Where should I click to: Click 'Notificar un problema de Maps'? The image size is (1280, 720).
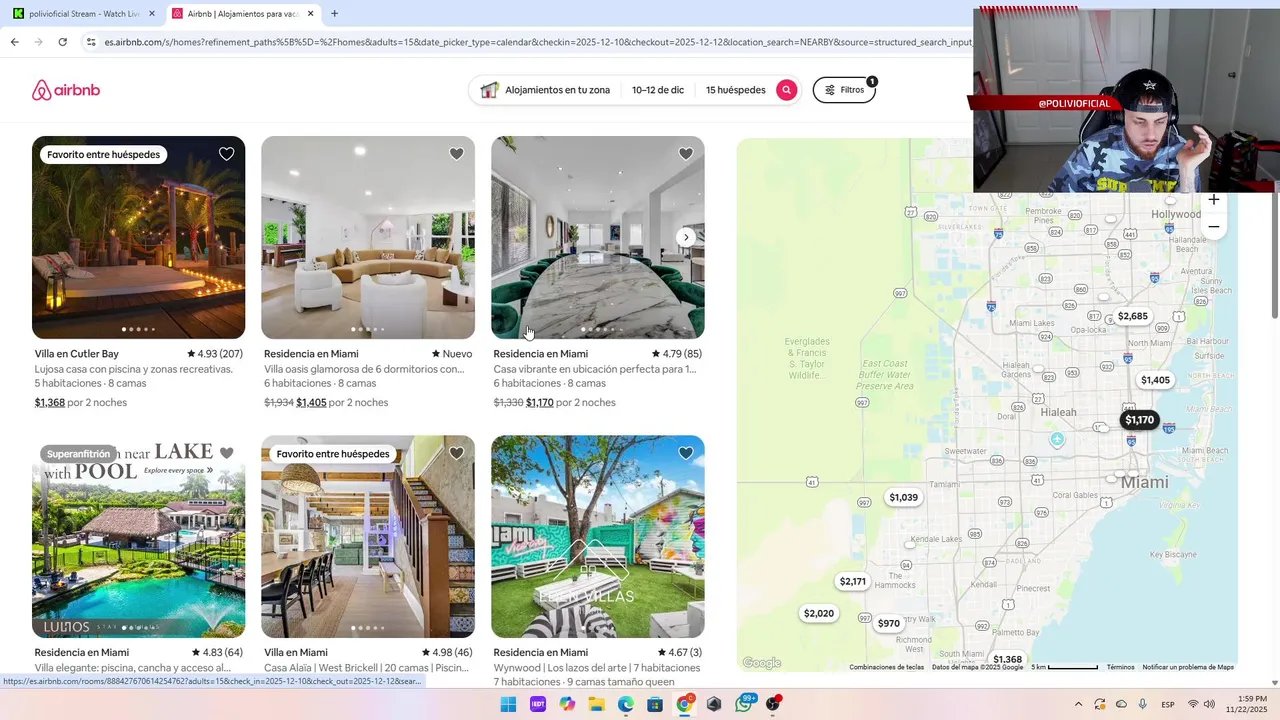tap(1188, 667)
